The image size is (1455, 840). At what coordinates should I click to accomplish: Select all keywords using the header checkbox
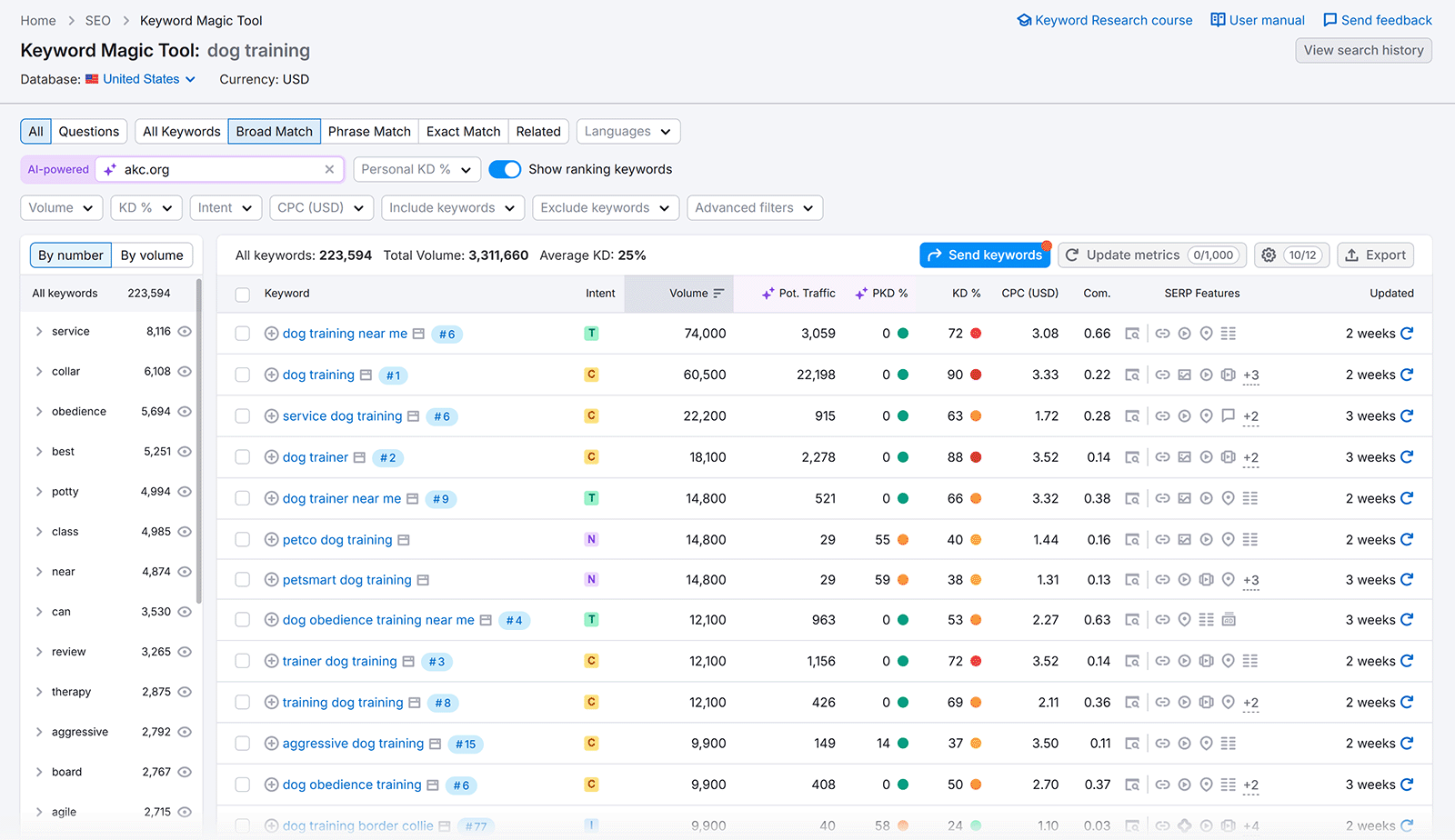pos(242,294)
